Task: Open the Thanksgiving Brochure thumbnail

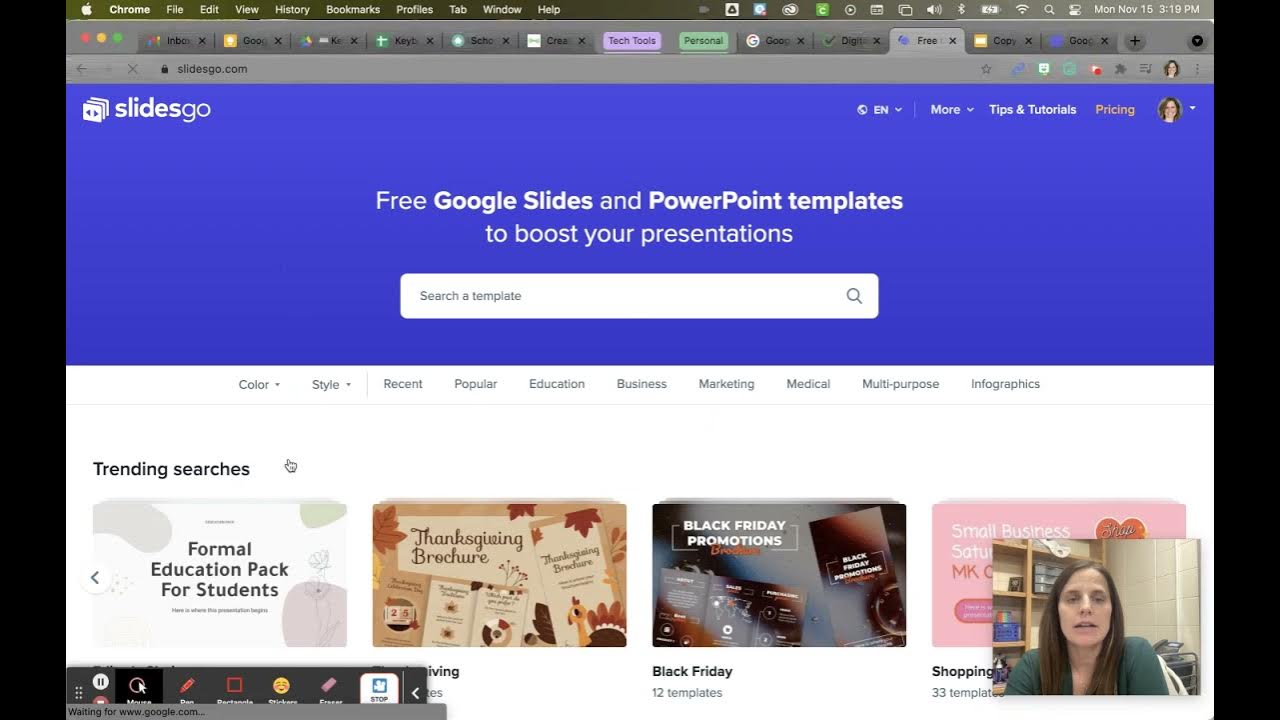Action: [499, 574]
